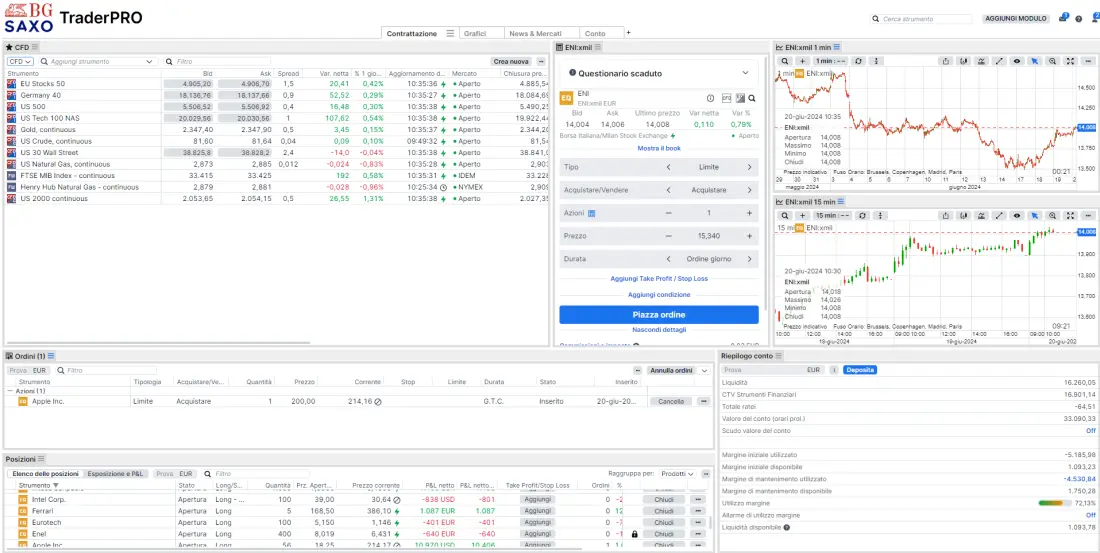Screen dimensions: 1100x553
Task: Open the CFD watchlist type dropdown
Action: (20, 62)
